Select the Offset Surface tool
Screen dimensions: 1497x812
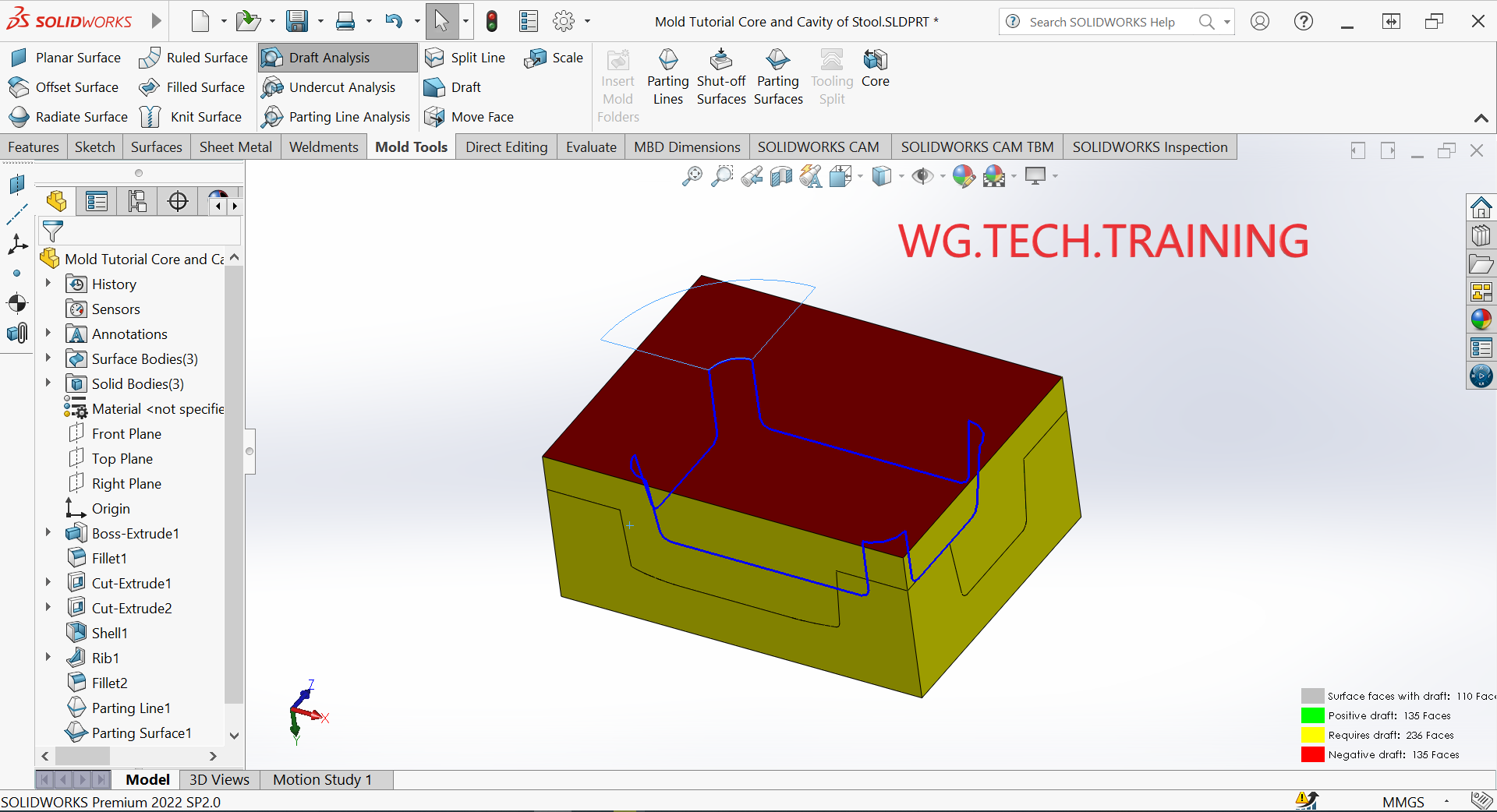click(x=64, y=87)
